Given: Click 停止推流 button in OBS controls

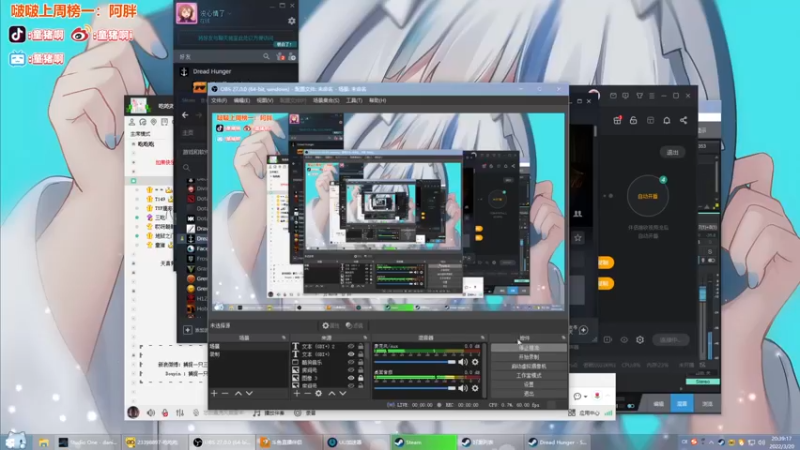Looking at the screenshot, I should pyautogui.click(x=529, y=348).
